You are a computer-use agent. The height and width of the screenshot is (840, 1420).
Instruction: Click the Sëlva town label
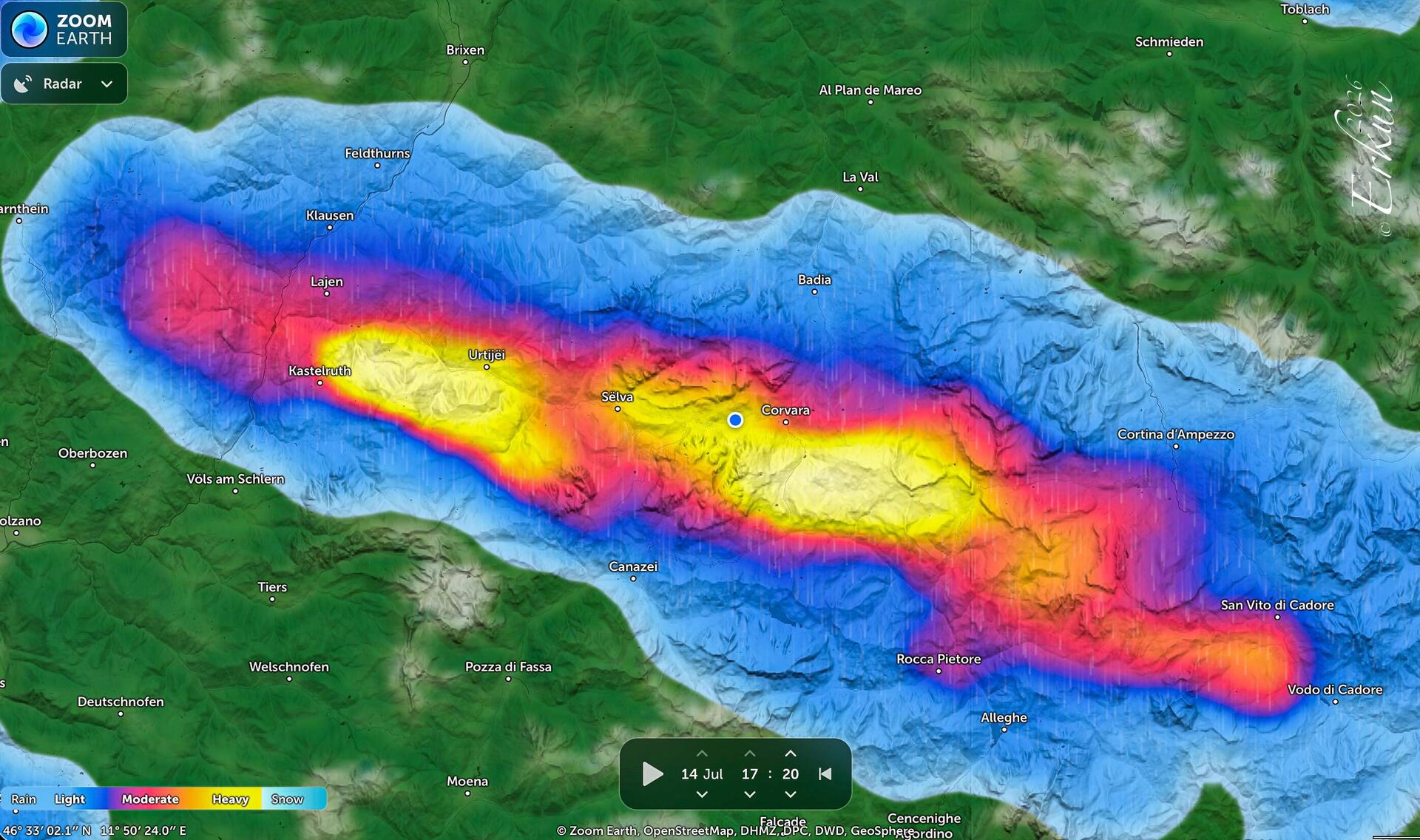coord(617,397)
